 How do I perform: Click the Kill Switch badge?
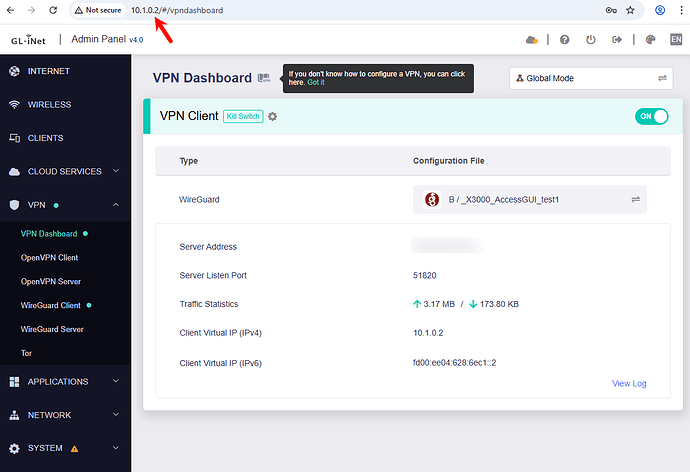tap(243, 116)
